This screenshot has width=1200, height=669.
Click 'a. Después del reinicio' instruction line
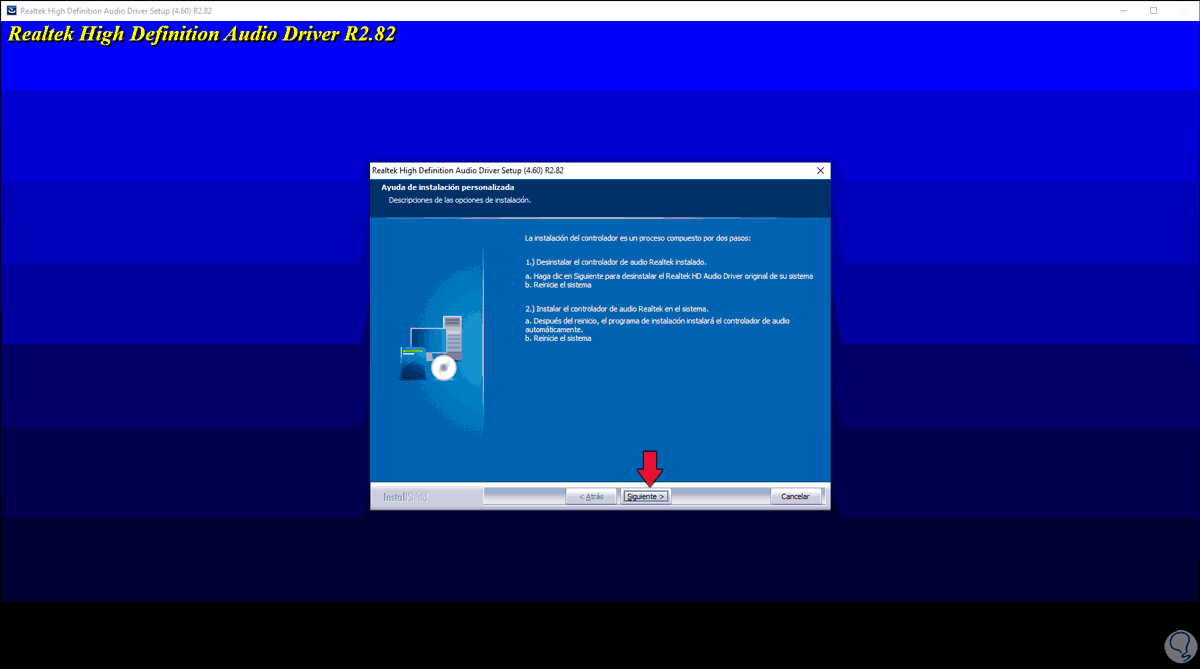(657, 324)
